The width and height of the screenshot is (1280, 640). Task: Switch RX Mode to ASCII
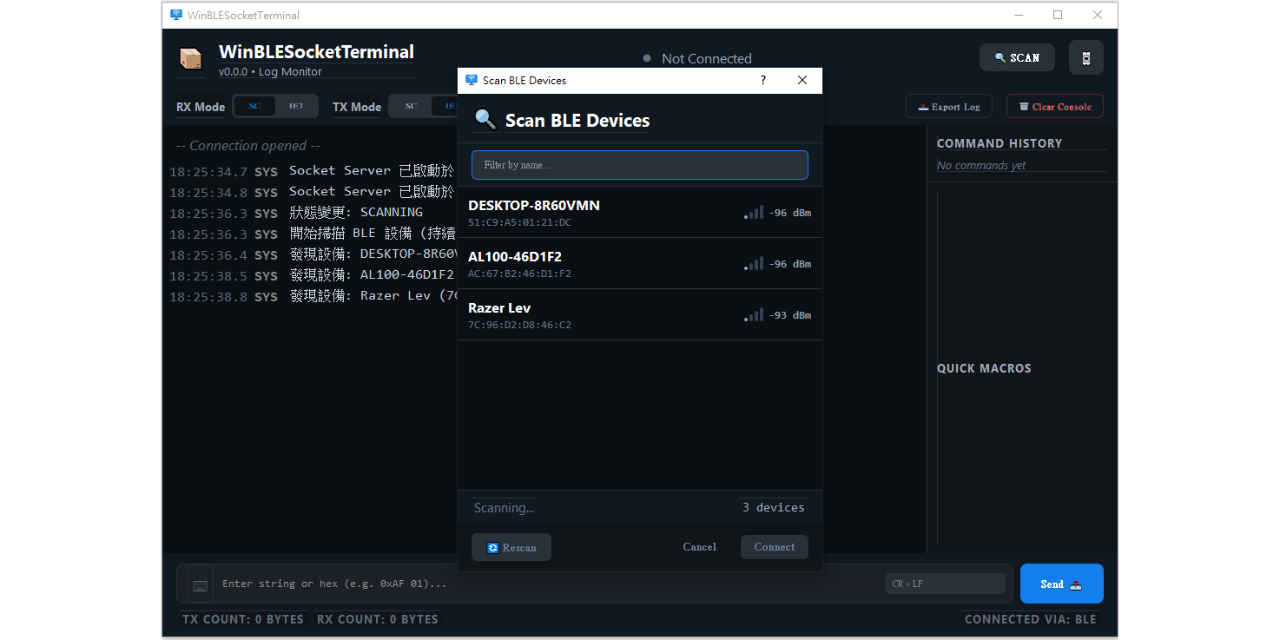click(255, 106)
